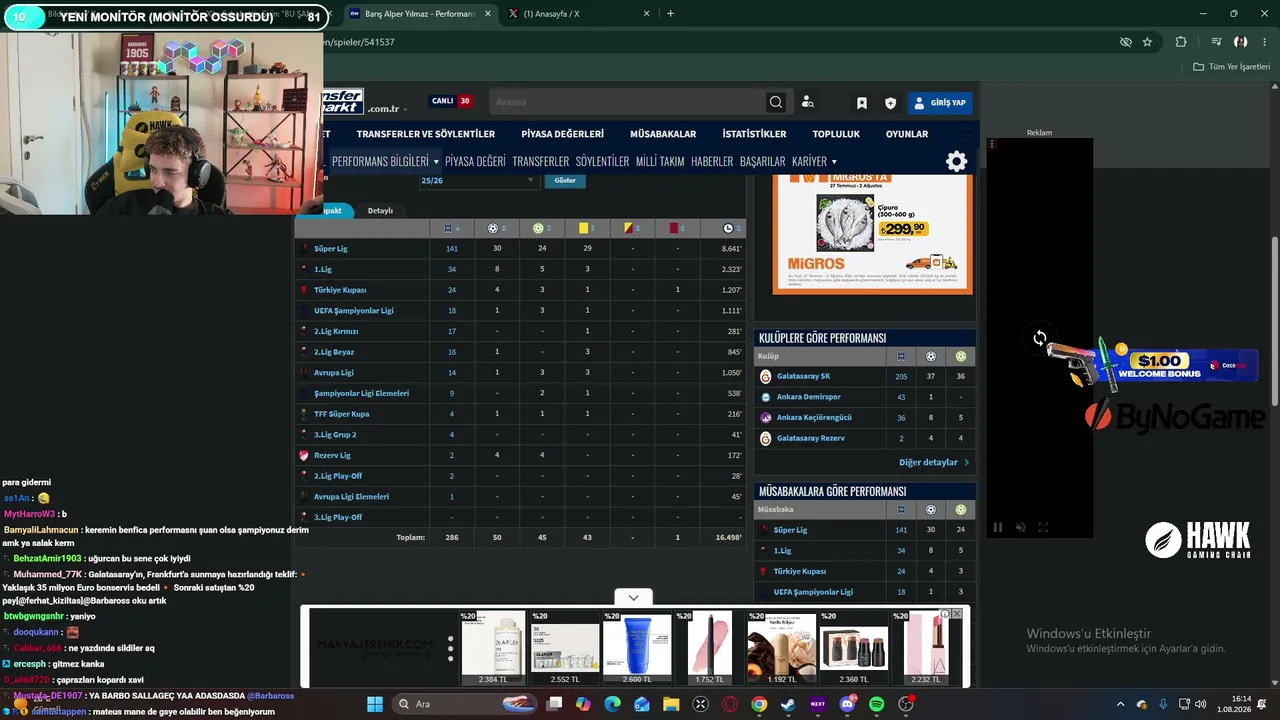Launch Steam from the taskbar
The width and height of the screenshot is (1280, 720).
[788, 704]
